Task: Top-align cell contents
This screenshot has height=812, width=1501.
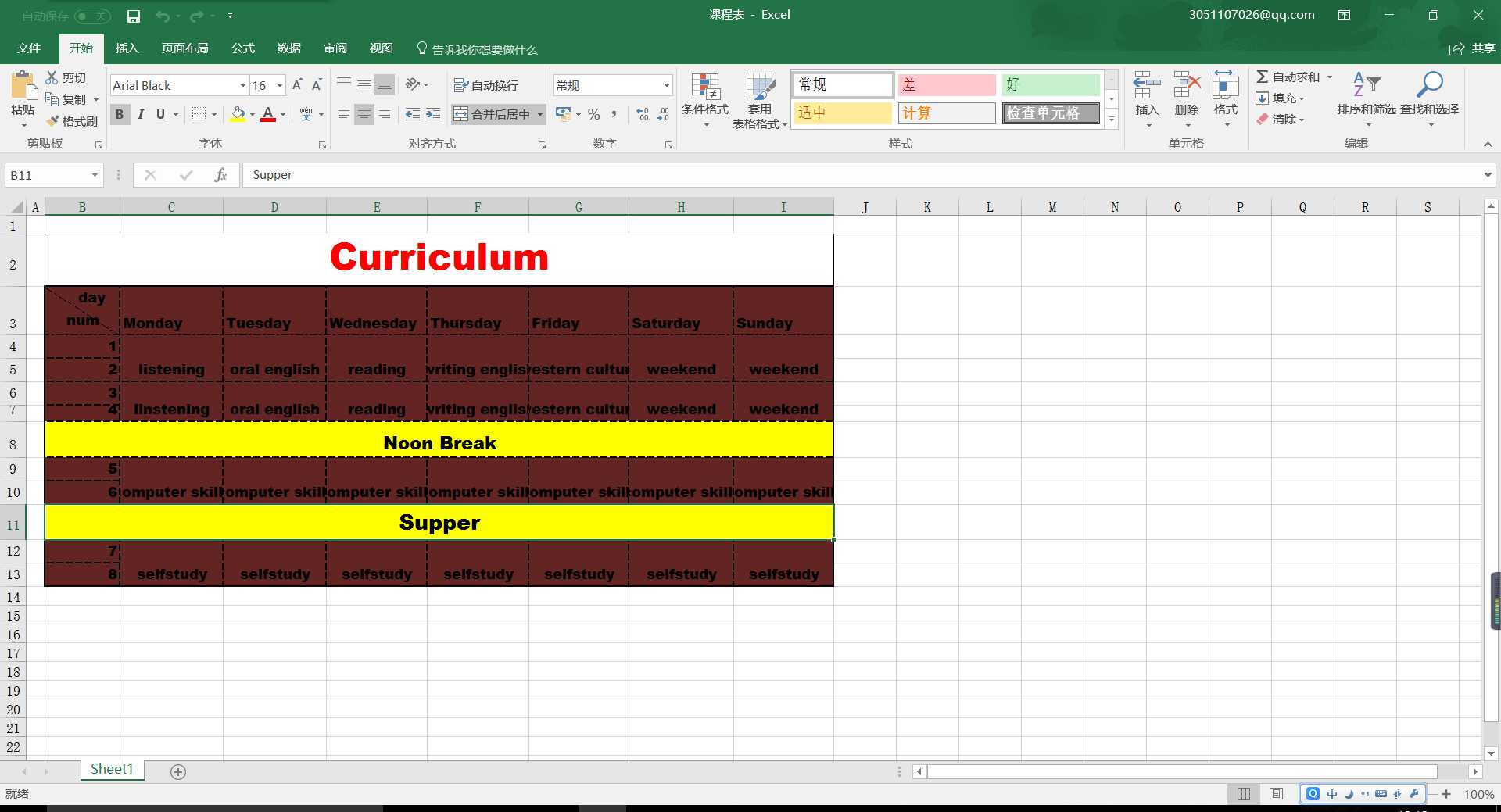Action: [x=344, y=85]
